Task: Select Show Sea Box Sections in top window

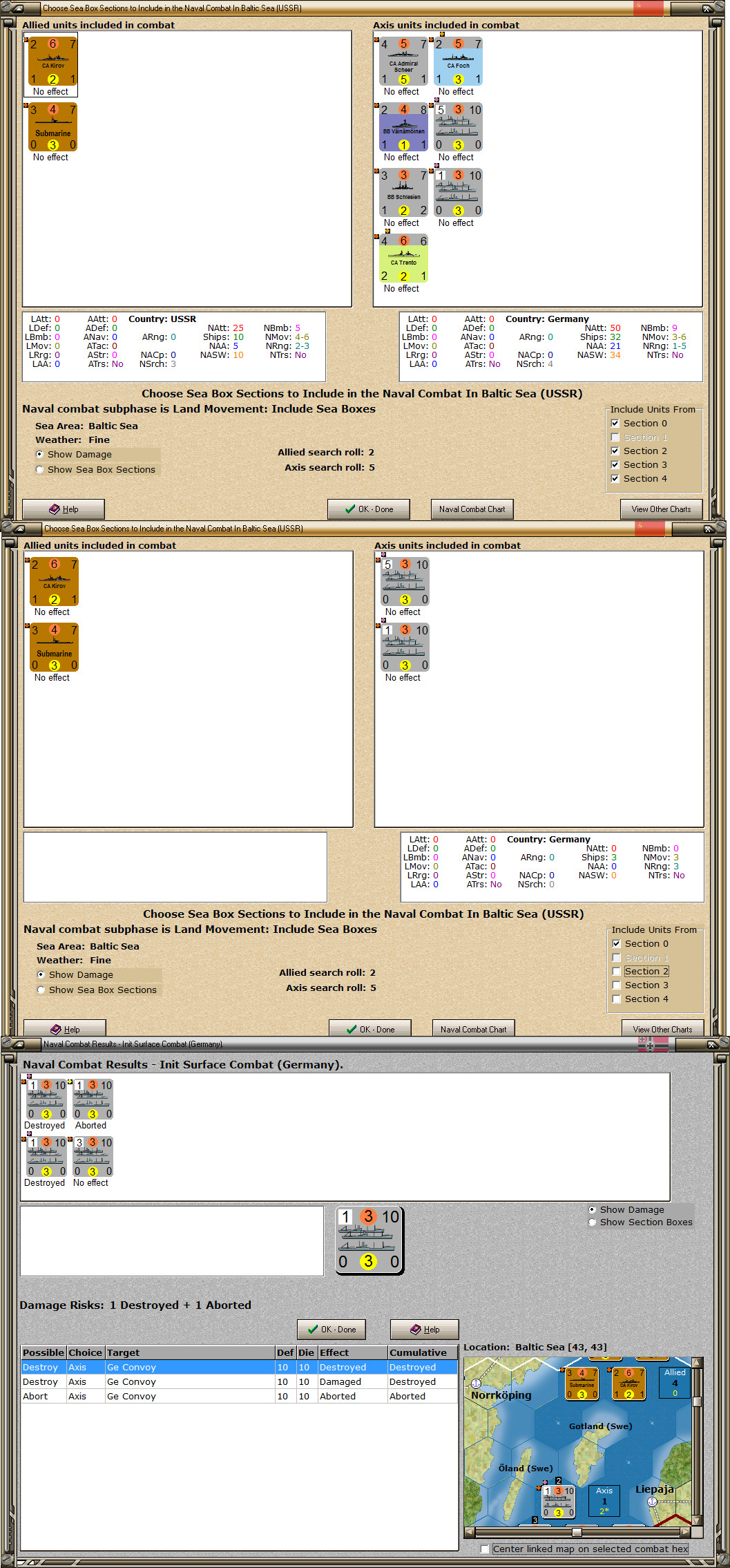Action: [x=39, y=469]
